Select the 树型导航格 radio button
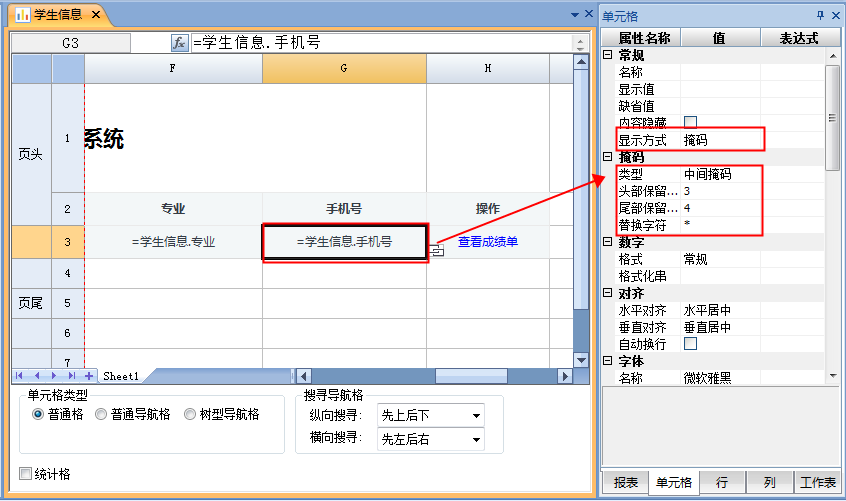846x501 pixels. pos(190,414)
